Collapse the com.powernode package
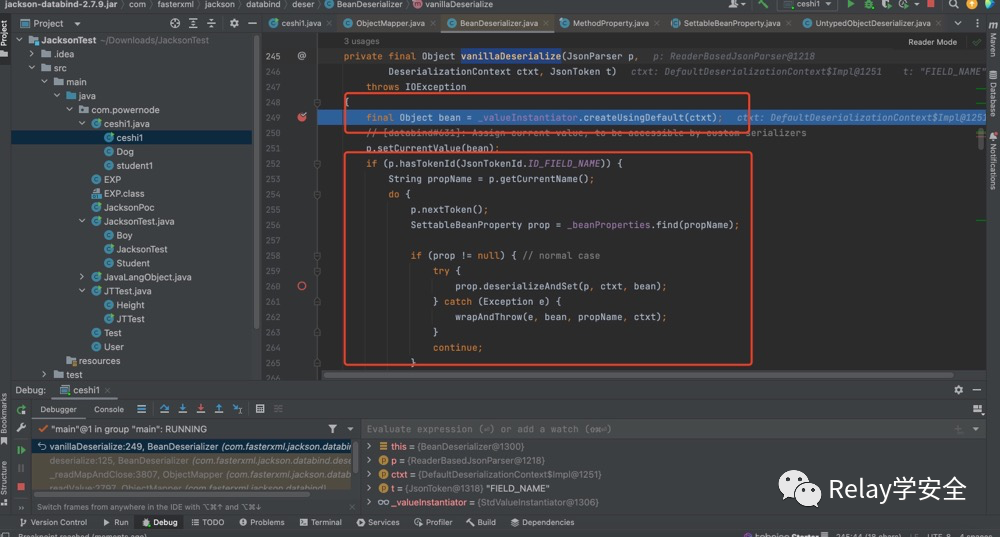 [70, 110]
